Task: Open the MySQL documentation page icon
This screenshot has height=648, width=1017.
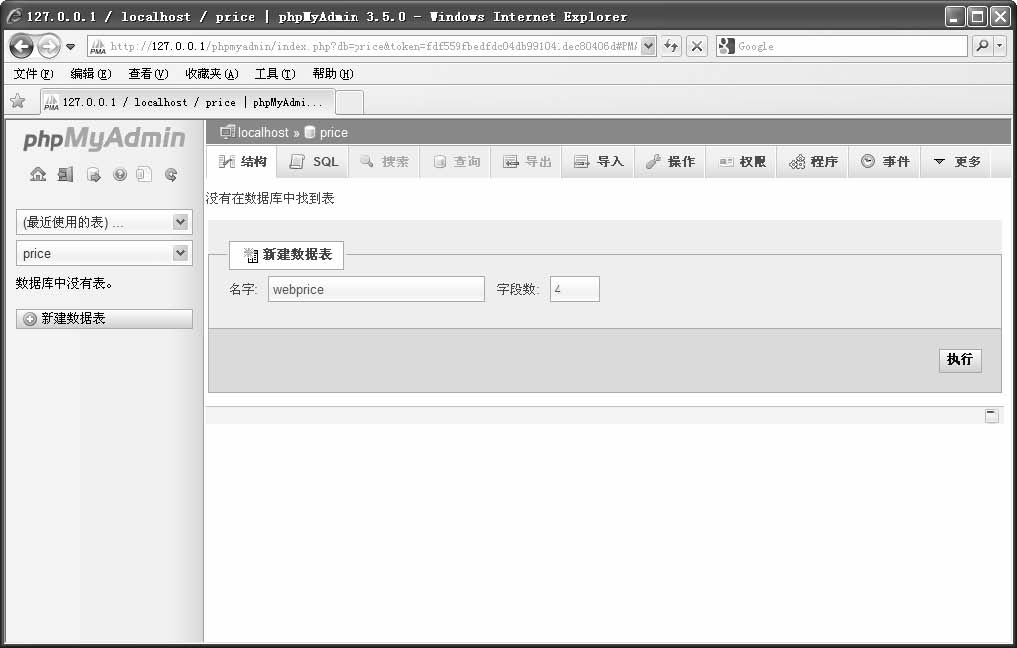Action: point(144,174)
